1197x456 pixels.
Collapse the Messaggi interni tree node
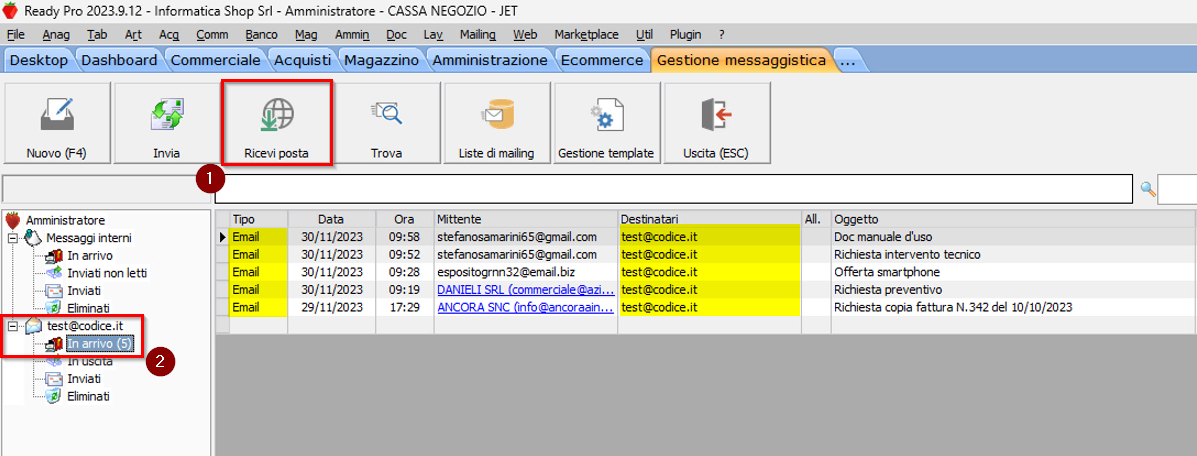(13, 238)
